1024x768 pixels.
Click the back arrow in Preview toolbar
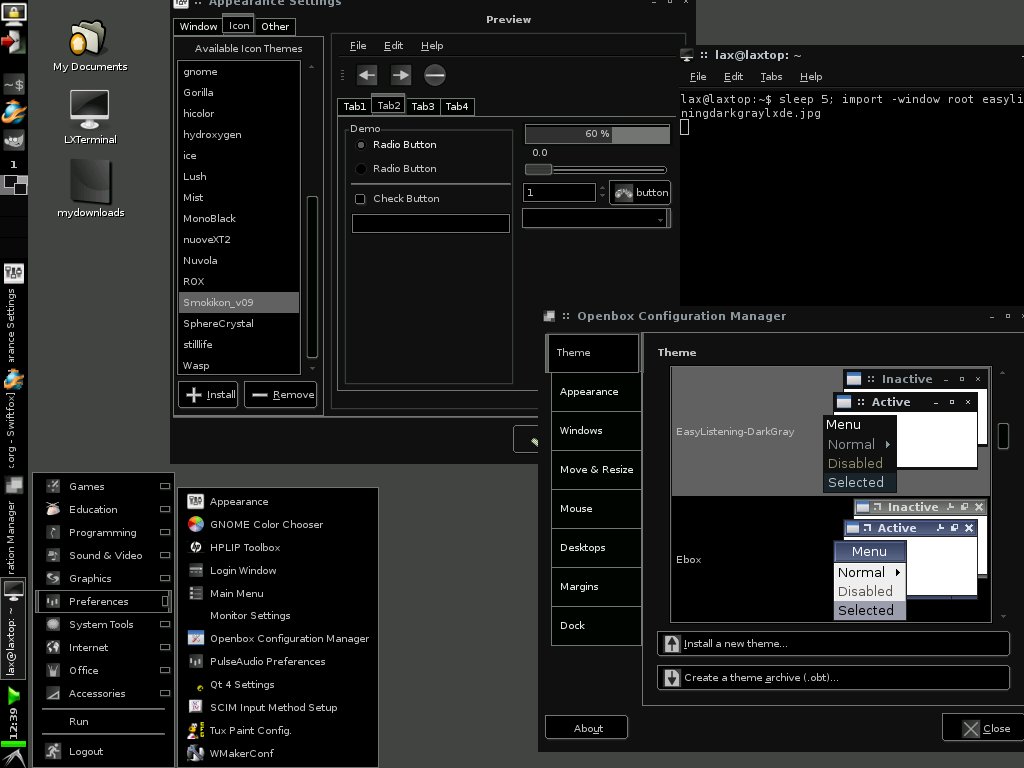pos(367,75)
